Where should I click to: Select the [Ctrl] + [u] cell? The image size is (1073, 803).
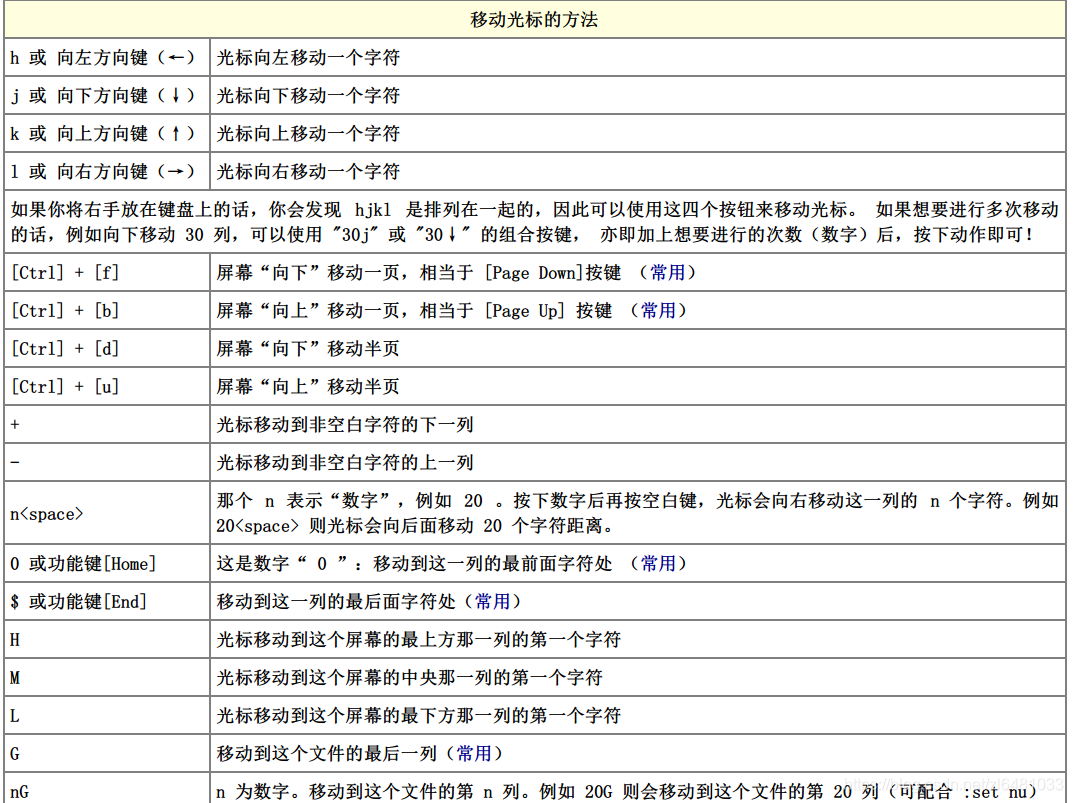[107, 387]
